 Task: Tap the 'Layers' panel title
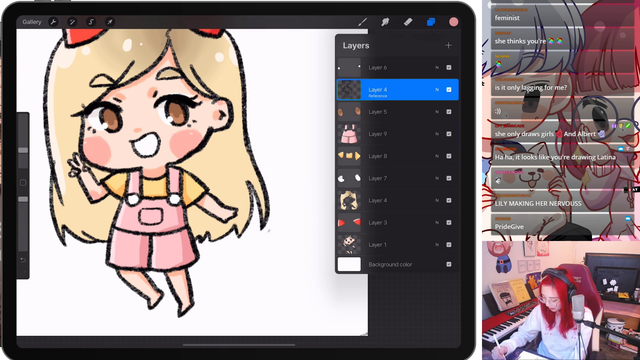click(x=356, y=45)
